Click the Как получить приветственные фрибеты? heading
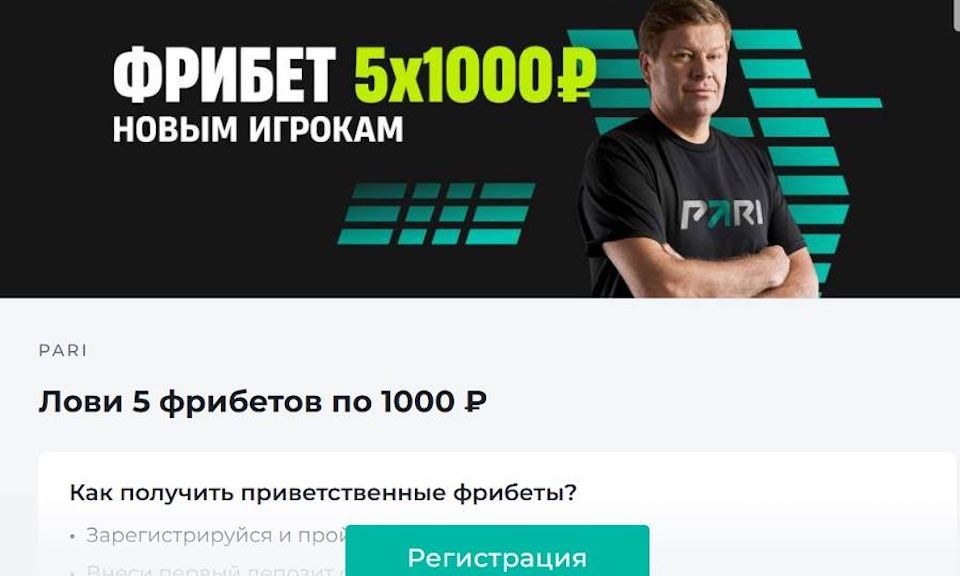Image resolution: width=960 pixels, height=576 pixels. [x=323, y=493]
